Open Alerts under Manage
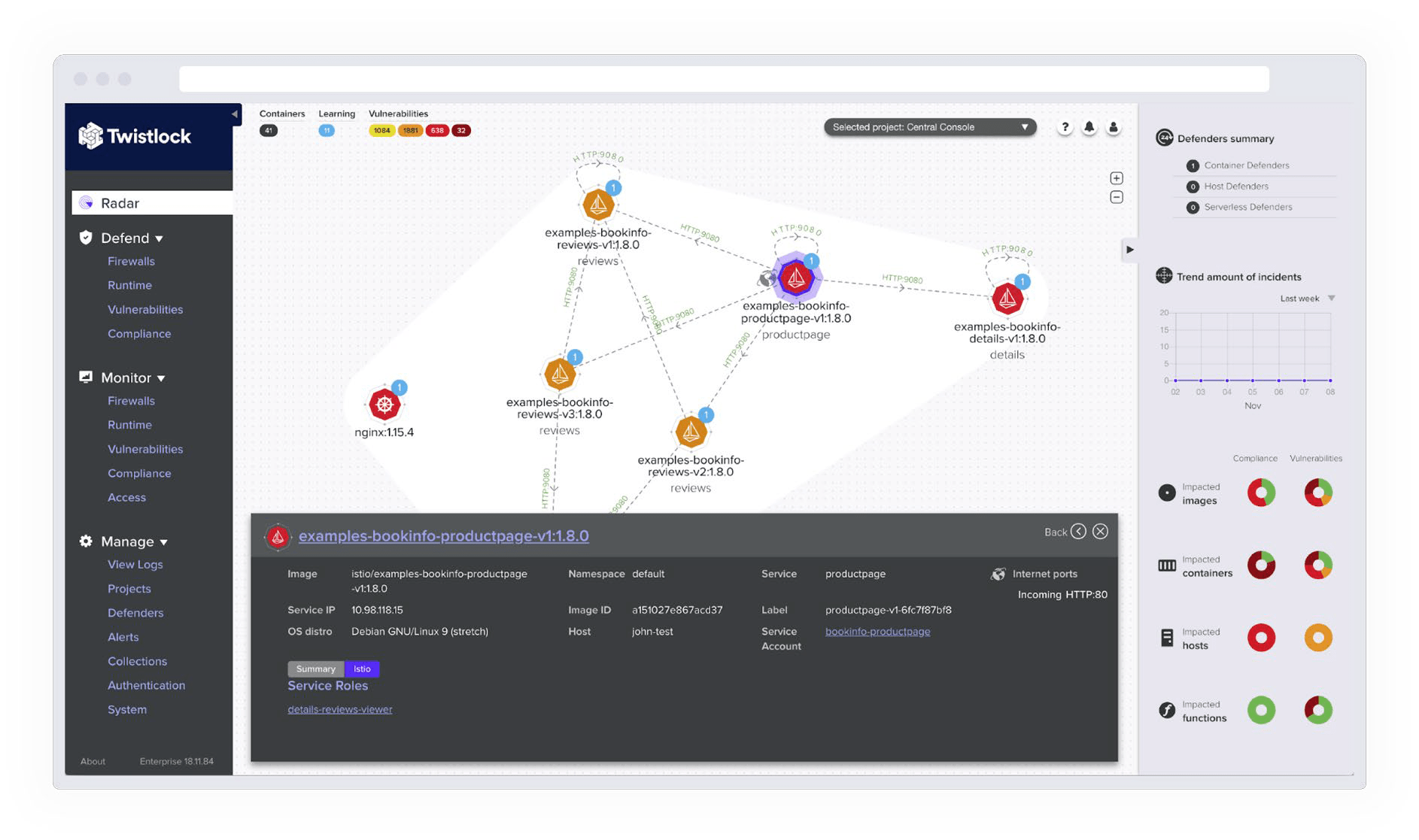1419x840 pixels. click(123, 636)
